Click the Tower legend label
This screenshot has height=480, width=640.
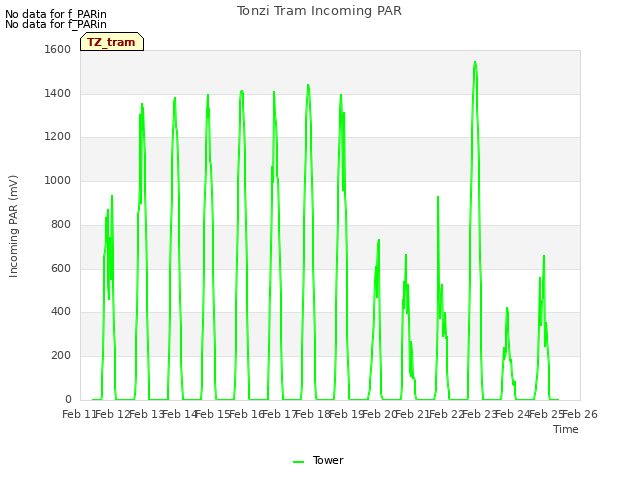(x=328, y=460)
